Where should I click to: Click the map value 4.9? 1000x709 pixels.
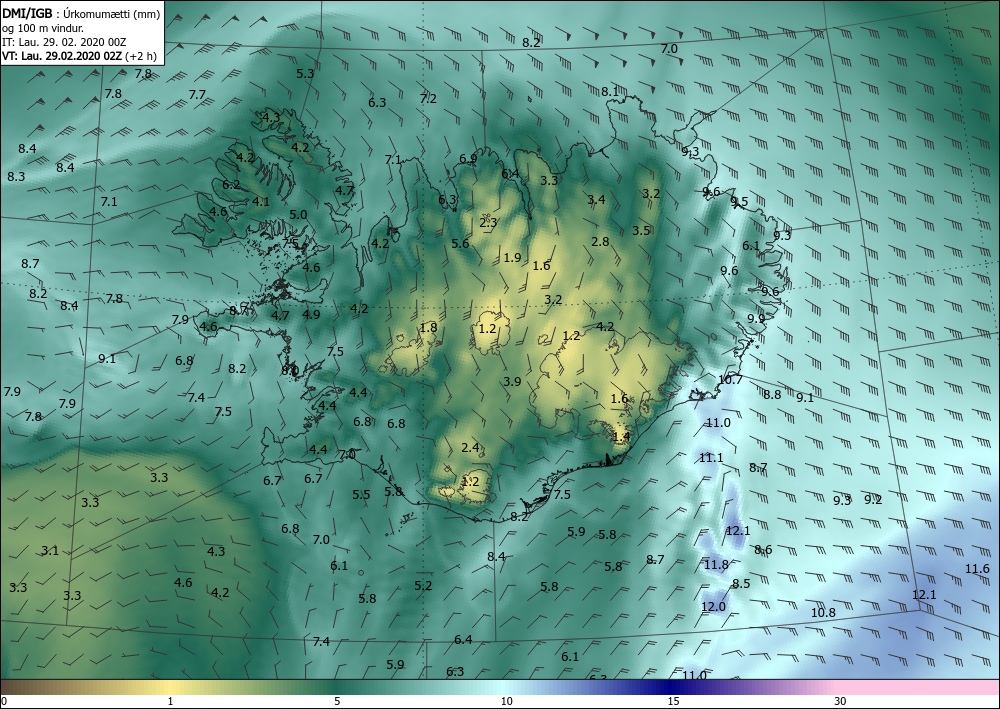point(311,314)
